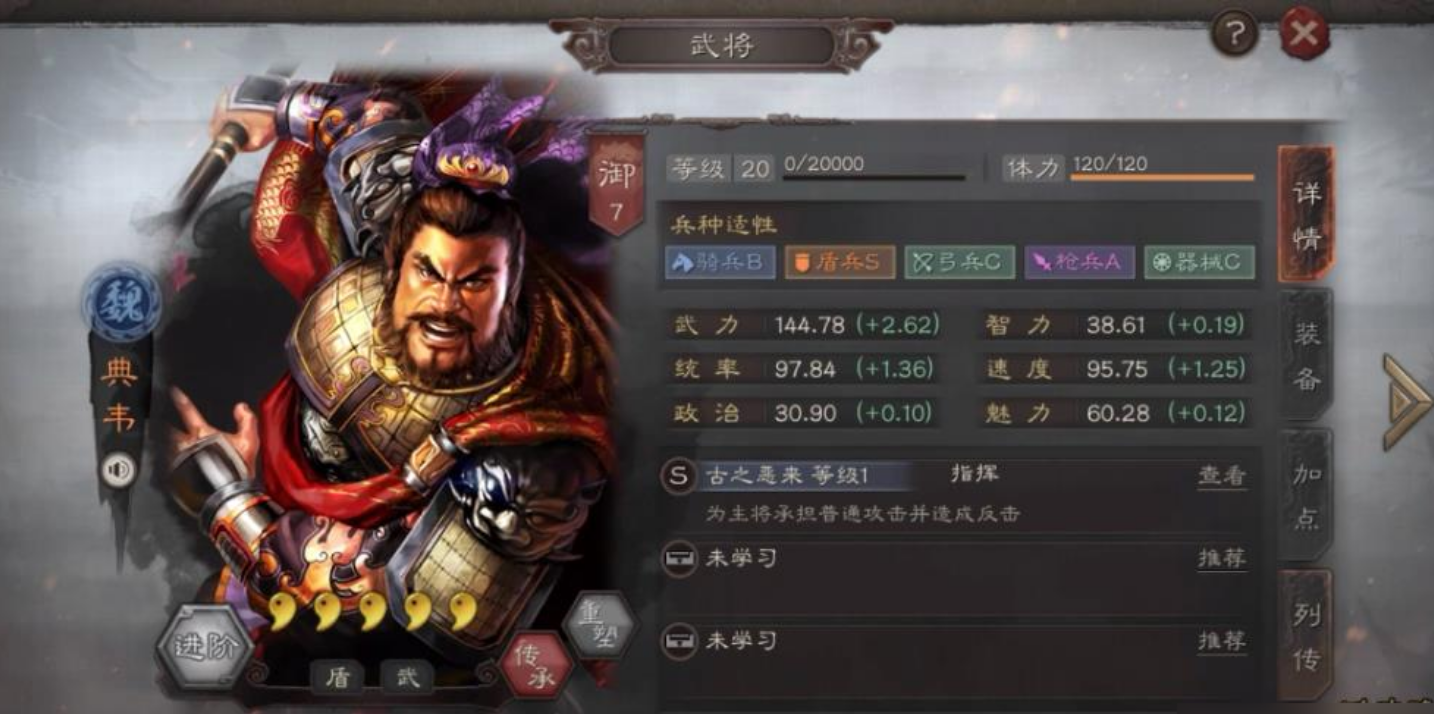
Task: Select the 枪兵A troop aptitude
Action: coord(1079,262)
